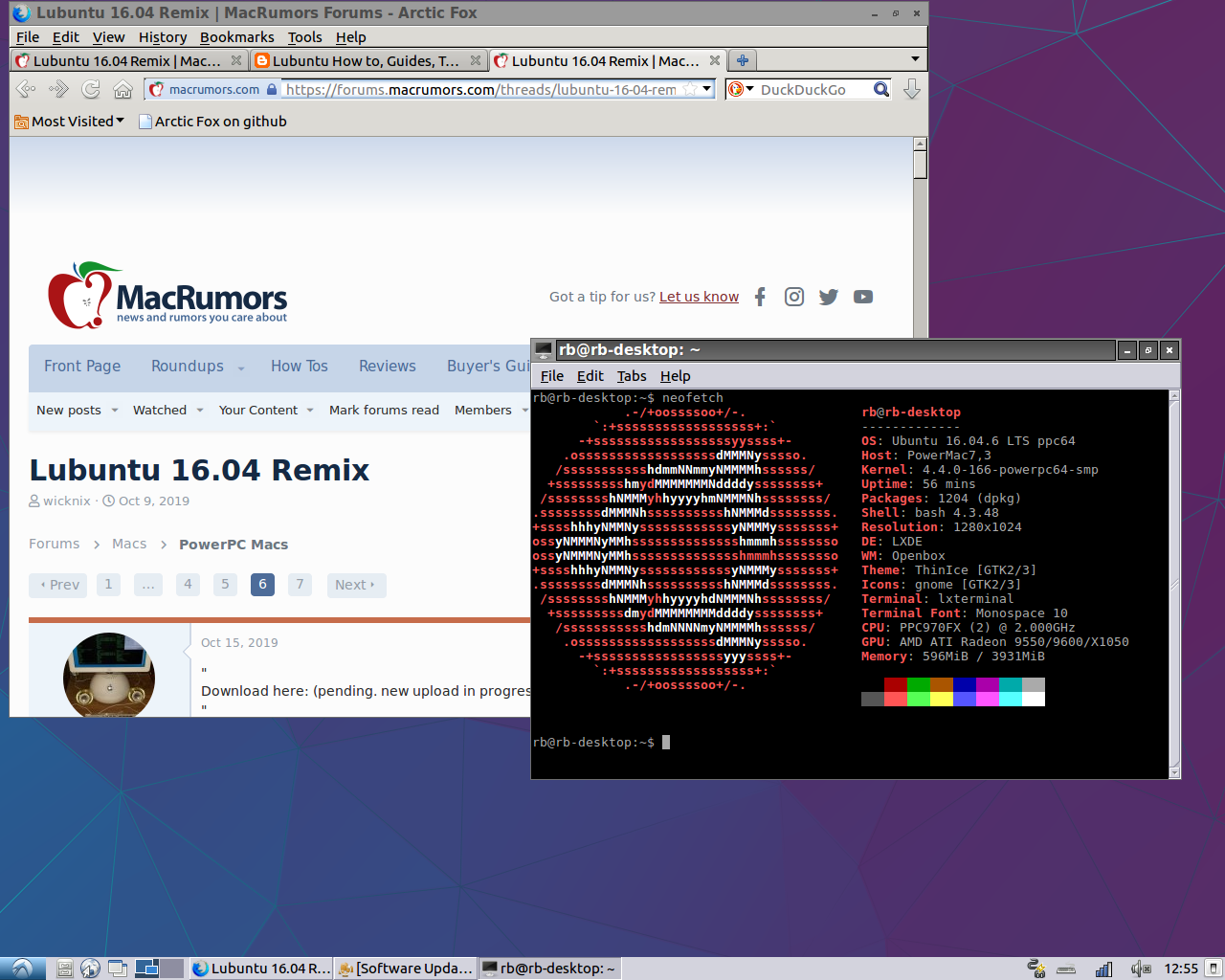Open the browser History menu
This screenshot has width=1225, height=980.
click(163, 37)
